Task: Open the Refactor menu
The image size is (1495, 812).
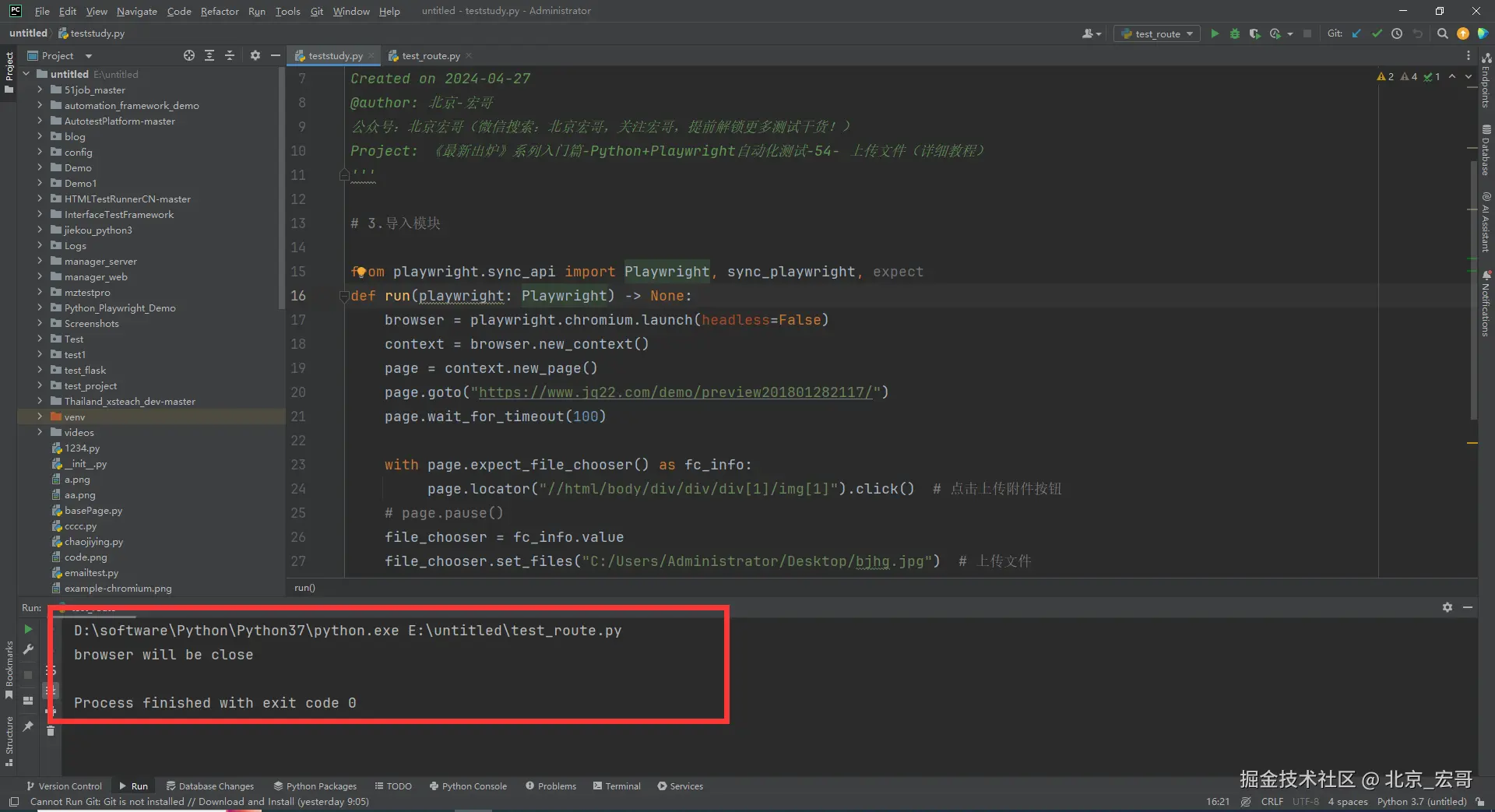Action: pyautogui.click(x=220, y=11)
